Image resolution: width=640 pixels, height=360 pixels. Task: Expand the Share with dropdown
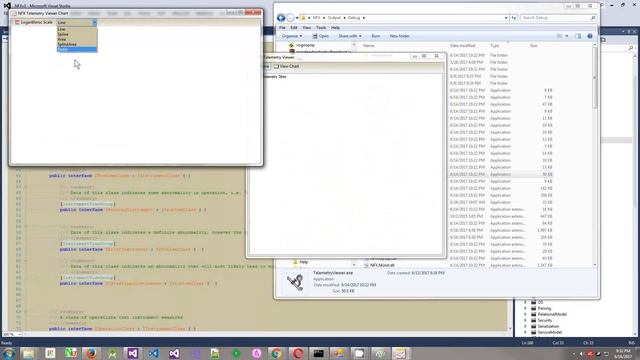[x=349, y=36]
